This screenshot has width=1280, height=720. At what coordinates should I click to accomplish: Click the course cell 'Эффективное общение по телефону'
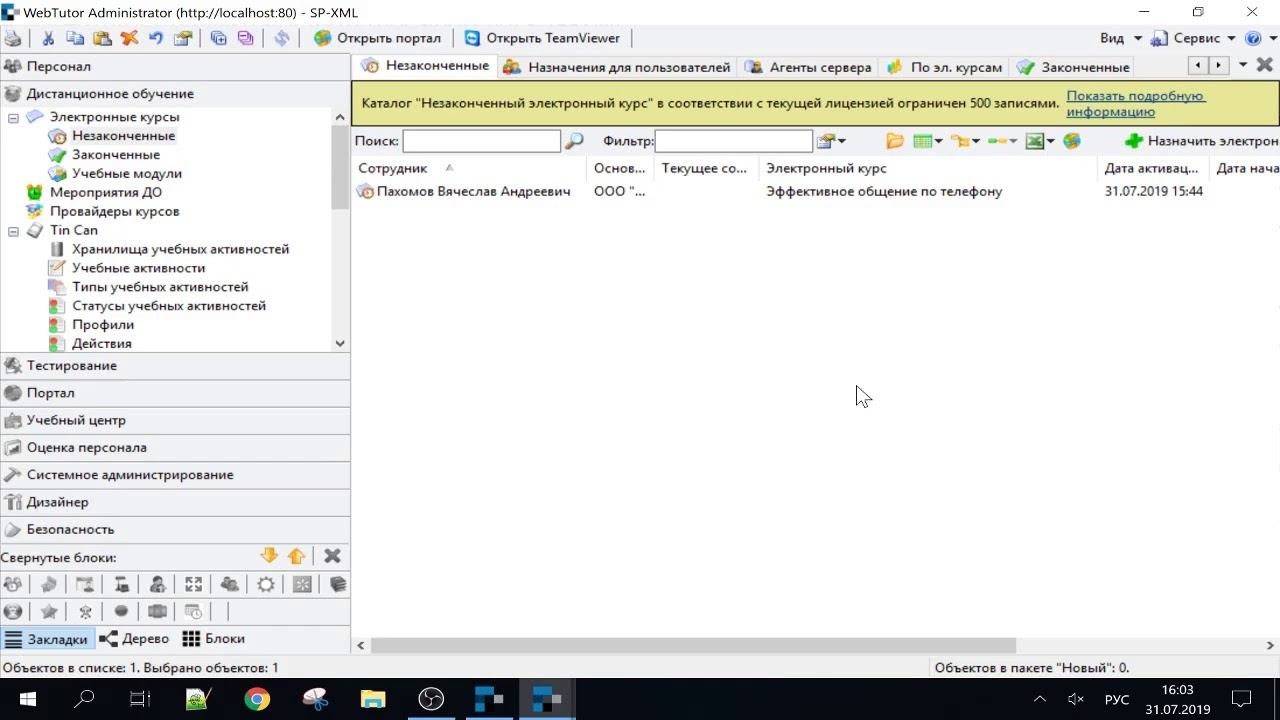pyautogui.click(x=884, y=191)
